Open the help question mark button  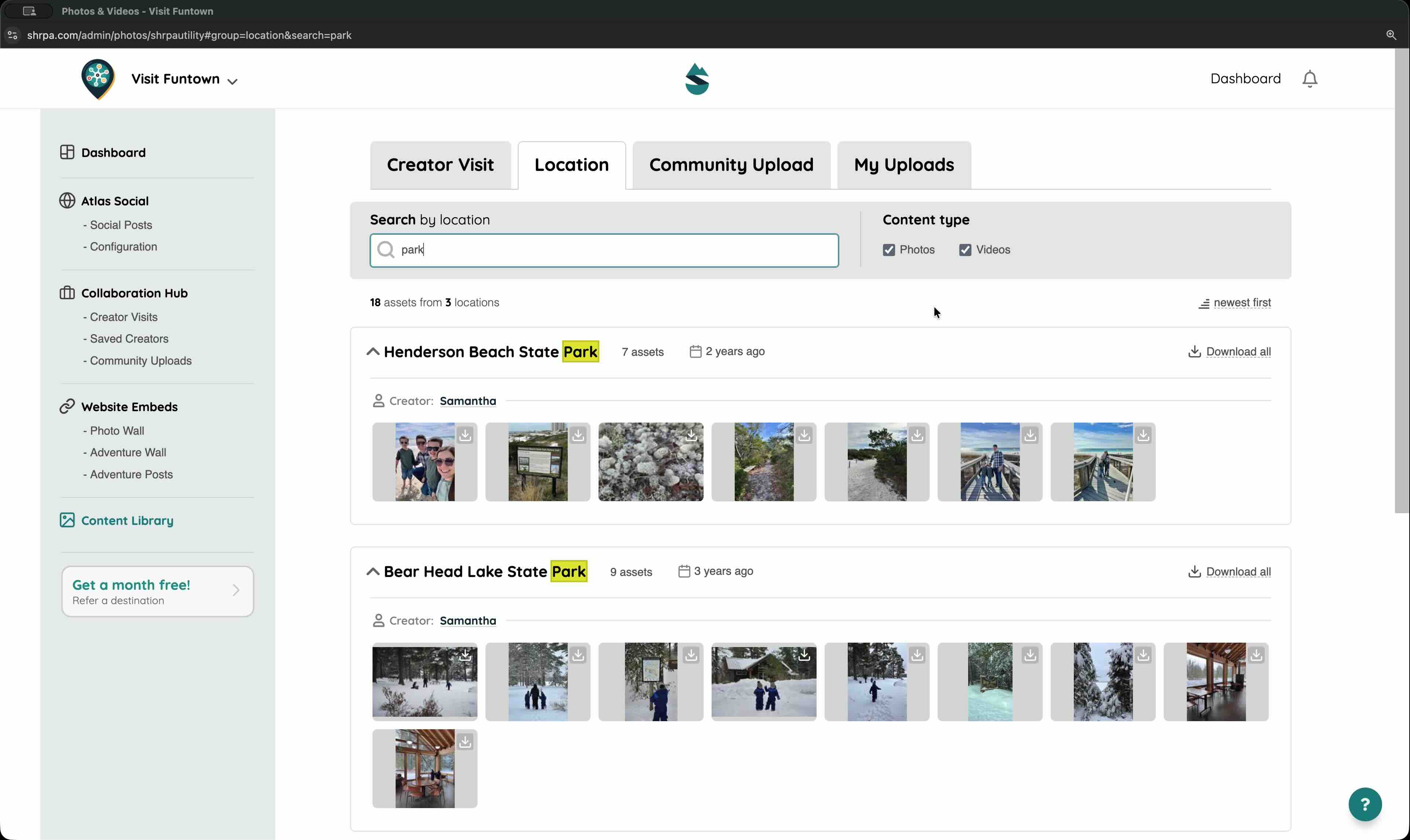pyautogui.click(x=1365, y=804)
